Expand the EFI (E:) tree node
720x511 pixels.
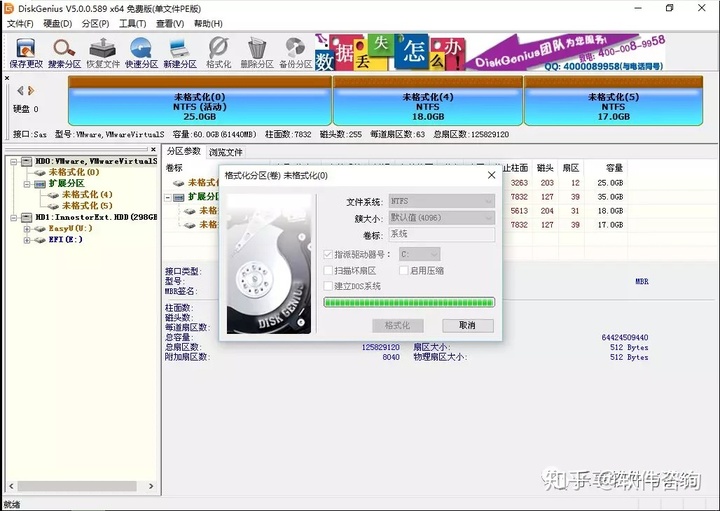[x=27, y=240]
